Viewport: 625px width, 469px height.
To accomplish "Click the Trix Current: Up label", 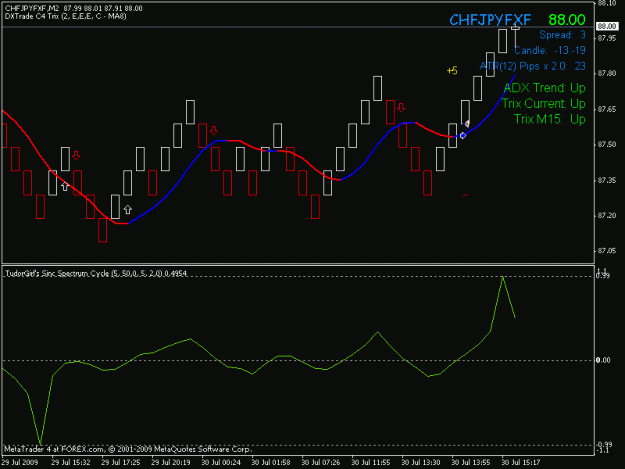I will 544,104.
